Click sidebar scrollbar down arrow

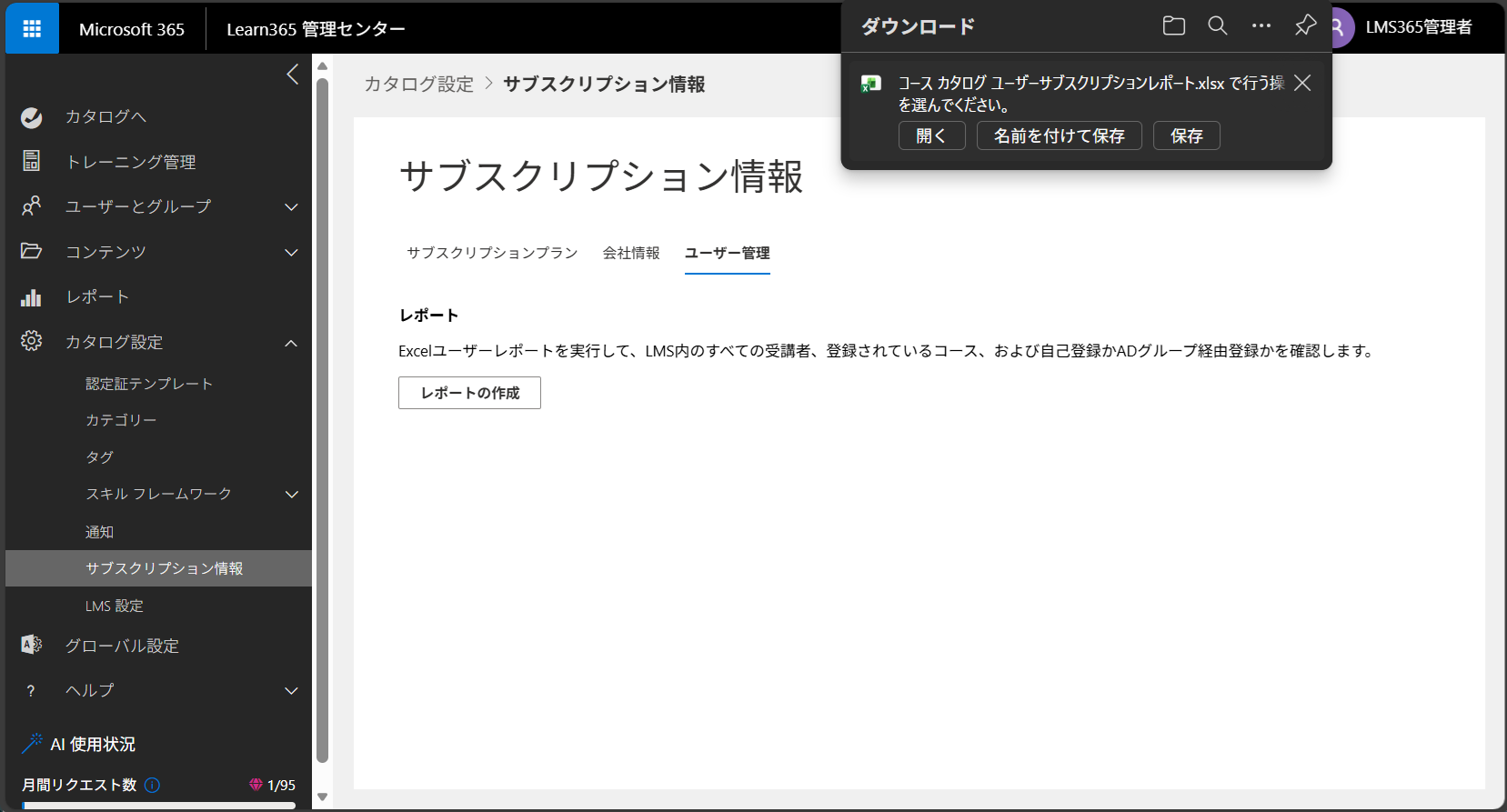coord(322,797)
